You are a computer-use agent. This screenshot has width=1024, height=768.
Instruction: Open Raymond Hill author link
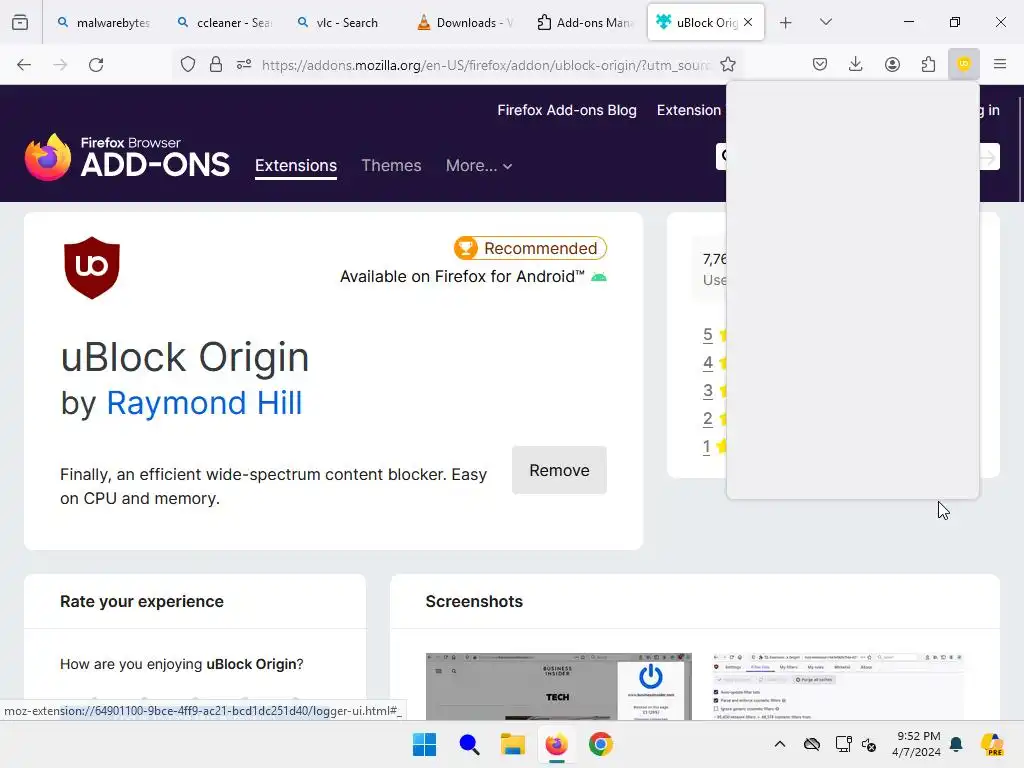[204, 403]
